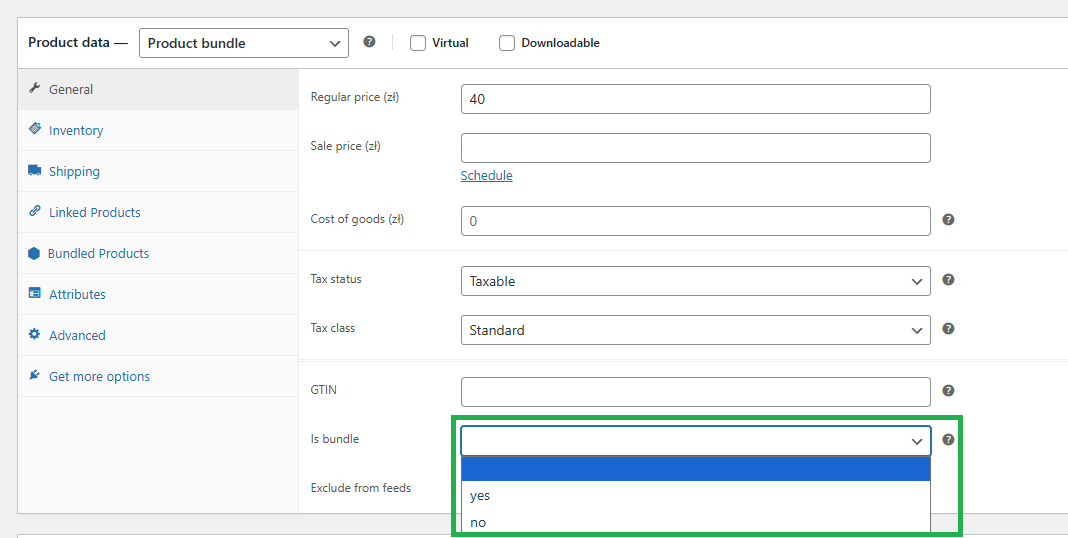The image size is (1068, 538).
Task: Click the wrench icon beside General
Action: pyautogui.click(x=35, y=89)
